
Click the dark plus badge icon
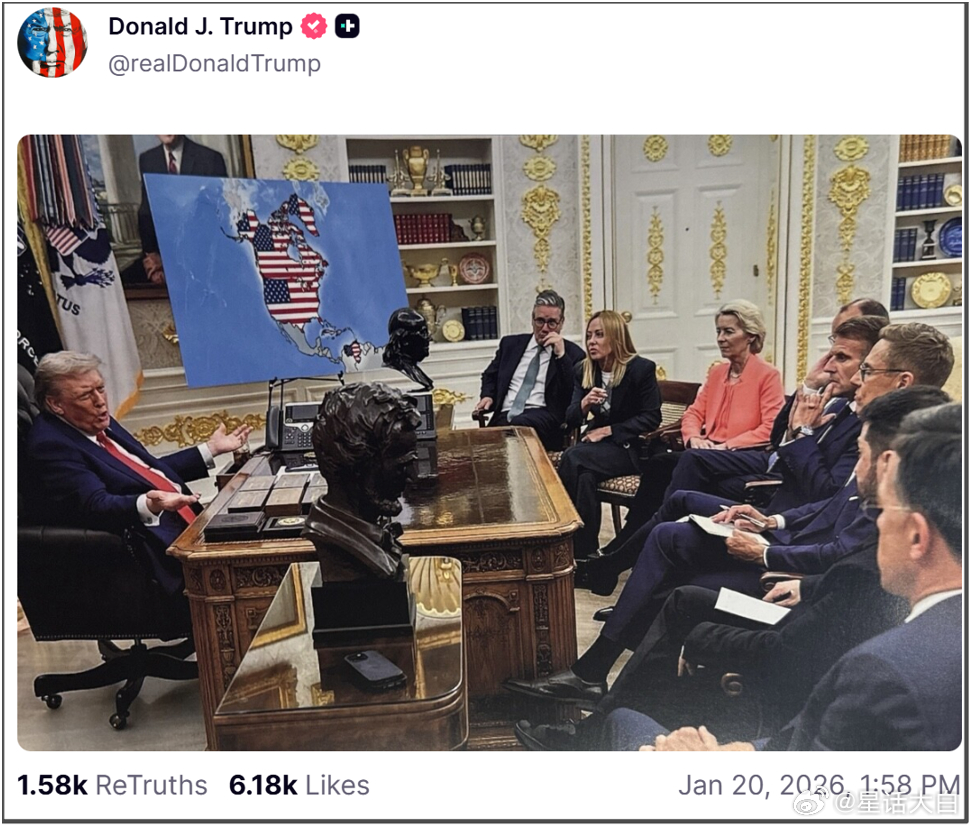[347, 27]
